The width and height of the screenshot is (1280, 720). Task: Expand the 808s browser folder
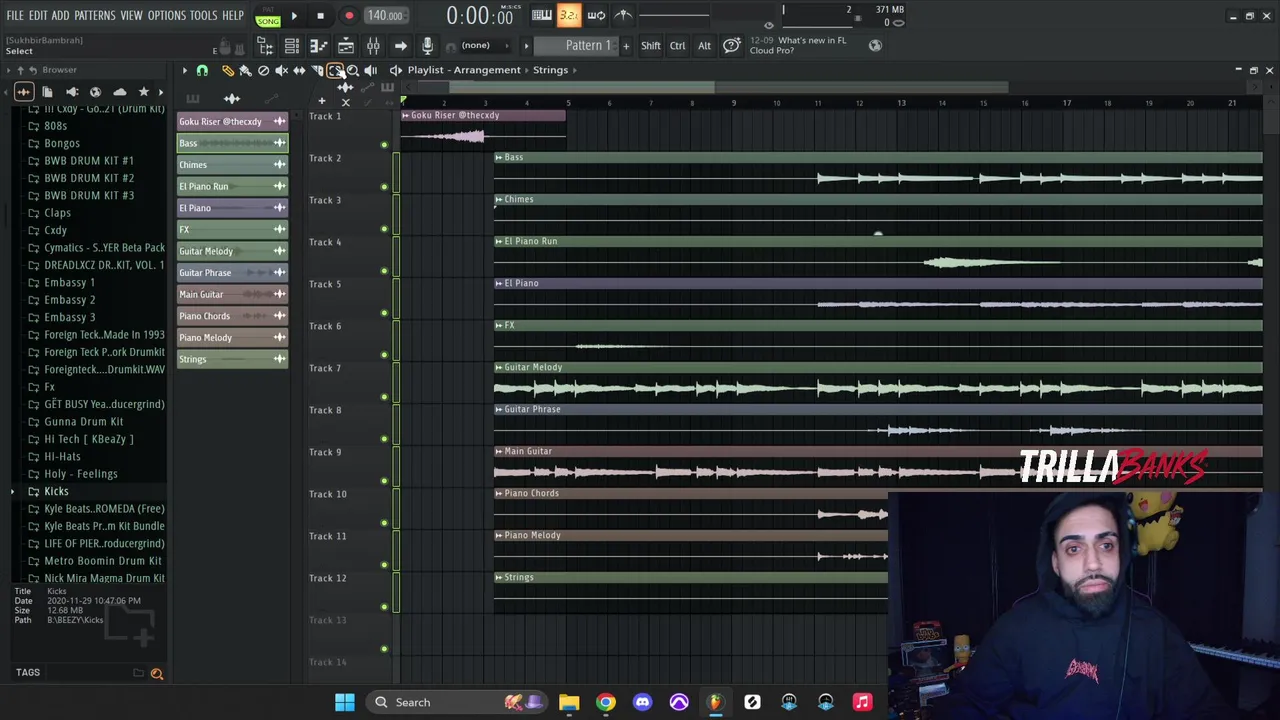(x=55, y=126)
